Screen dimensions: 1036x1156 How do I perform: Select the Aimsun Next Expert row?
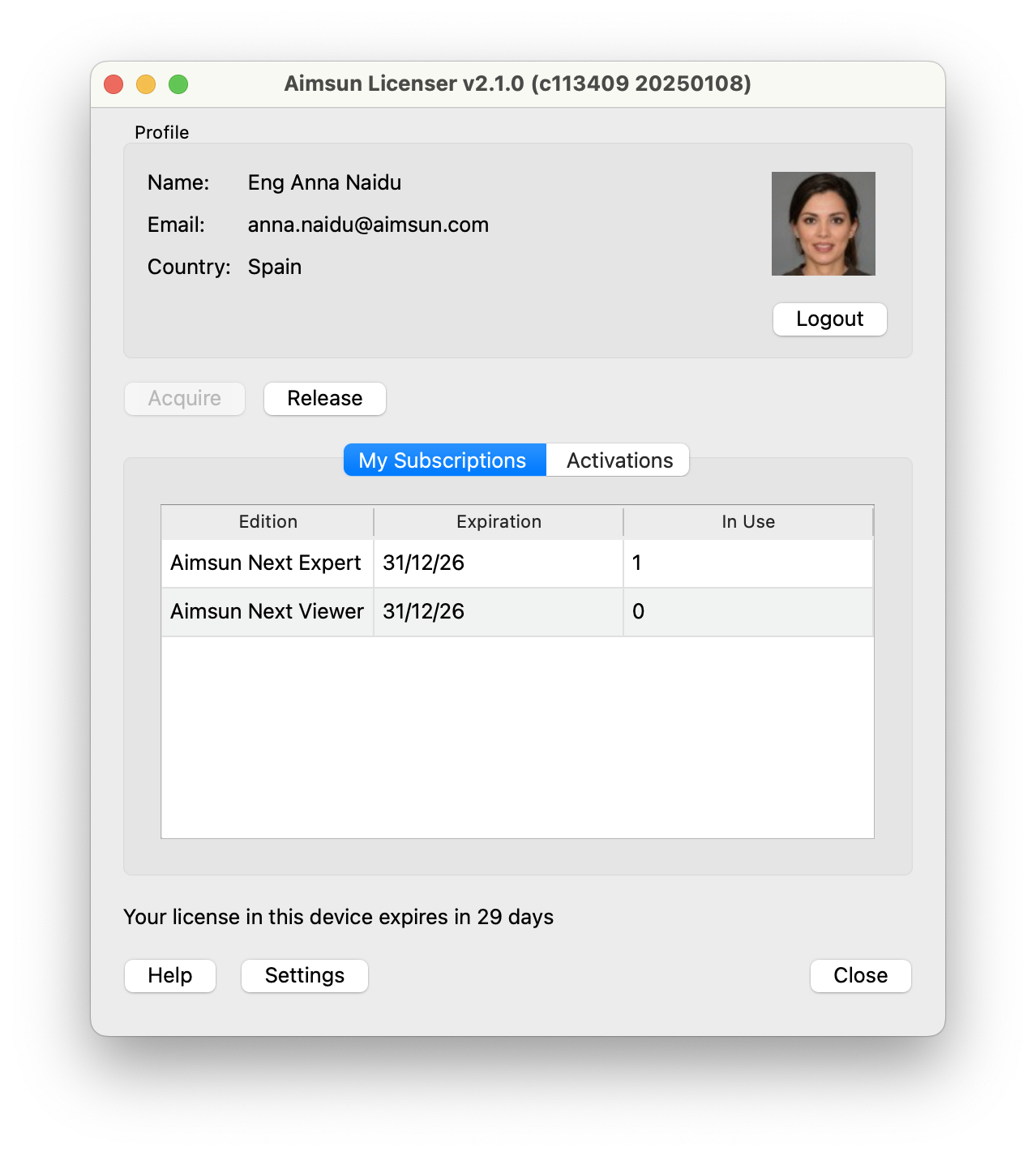click(x=266, y=563)
